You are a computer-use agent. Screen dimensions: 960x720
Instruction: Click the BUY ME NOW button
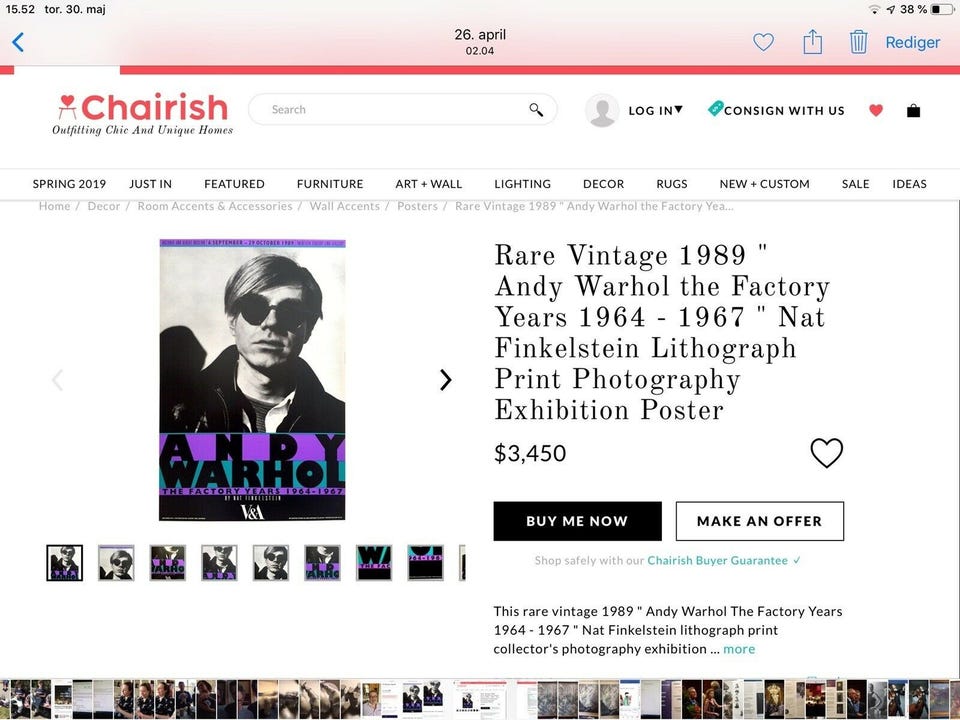coord(577,521)
